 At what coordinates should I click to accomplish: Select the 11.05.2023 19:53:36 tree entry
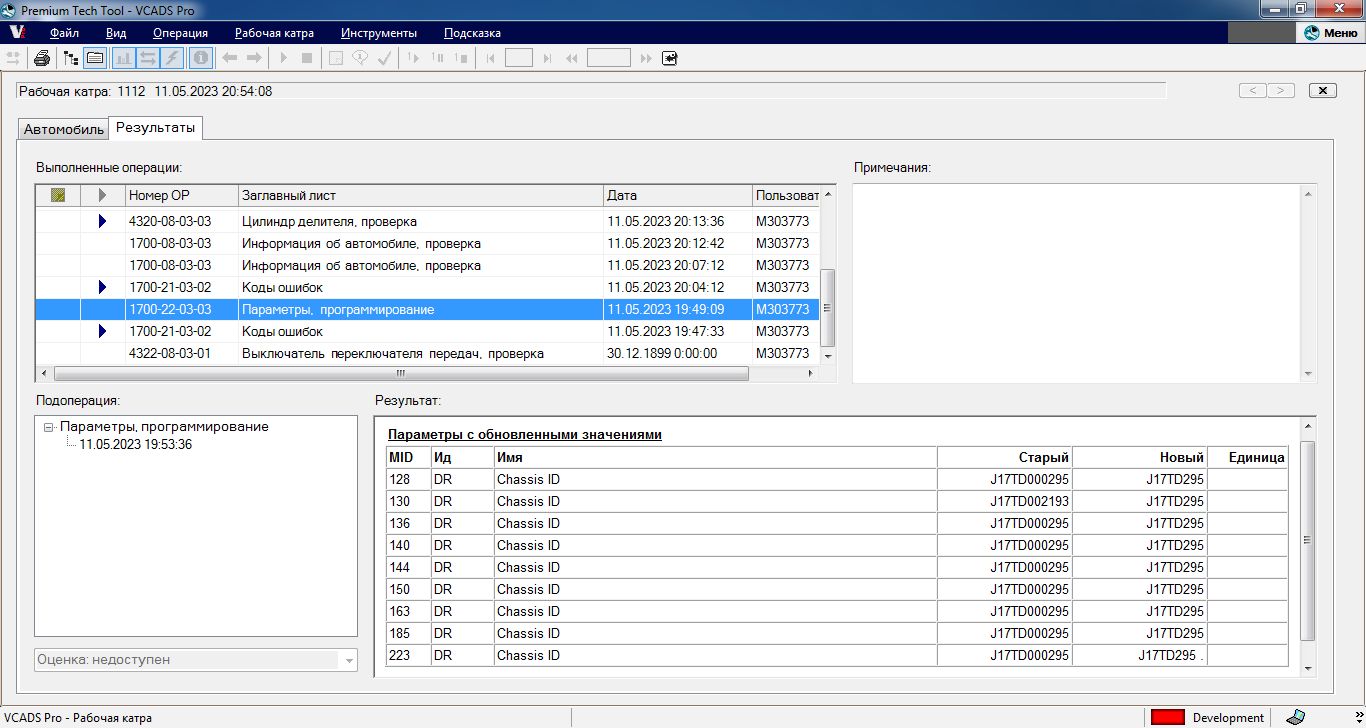pos(136,444)
